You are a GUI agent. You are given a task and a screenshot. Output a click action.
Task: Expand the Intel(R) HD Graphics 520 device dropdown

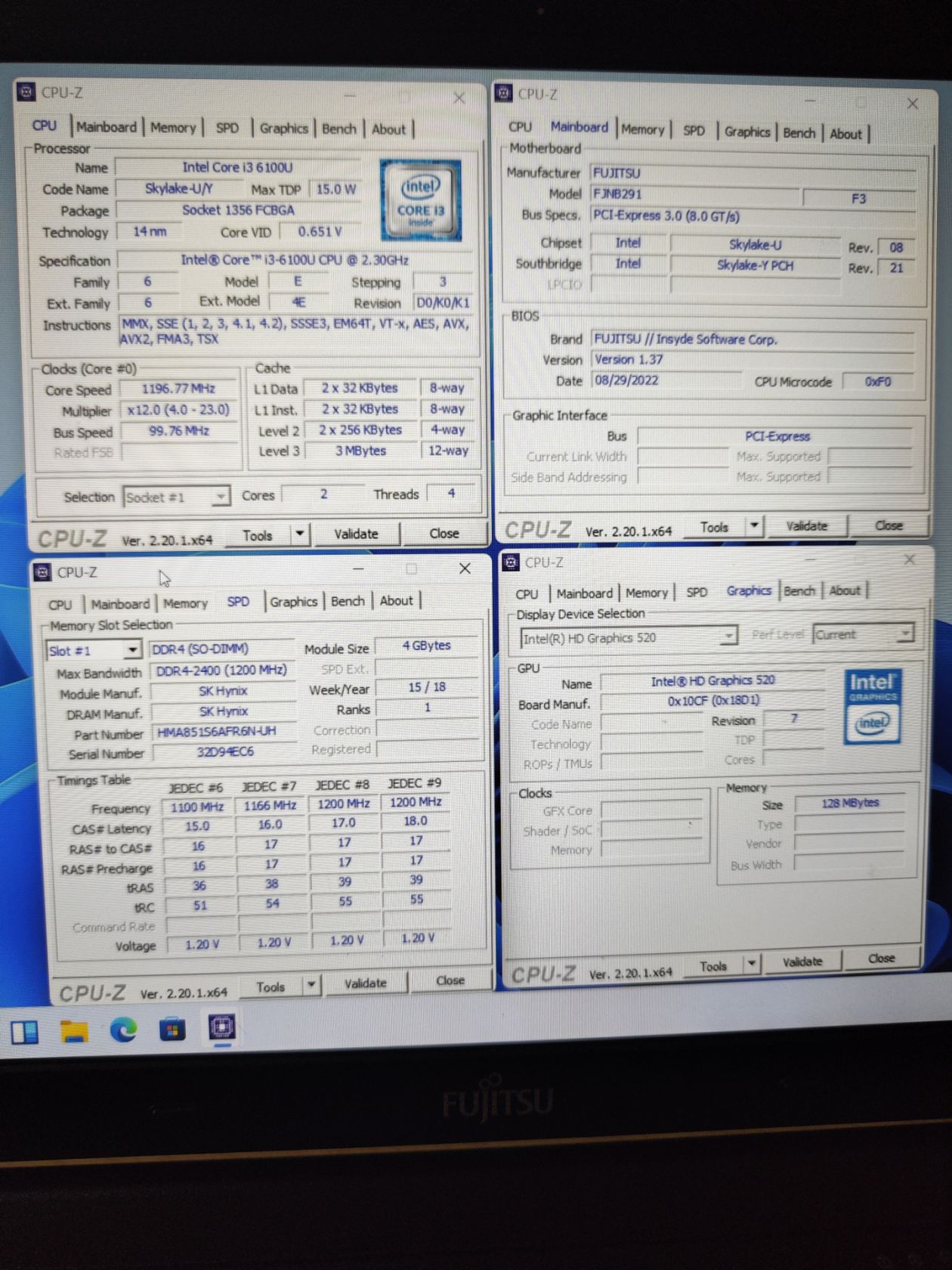(x=729, y=637)
